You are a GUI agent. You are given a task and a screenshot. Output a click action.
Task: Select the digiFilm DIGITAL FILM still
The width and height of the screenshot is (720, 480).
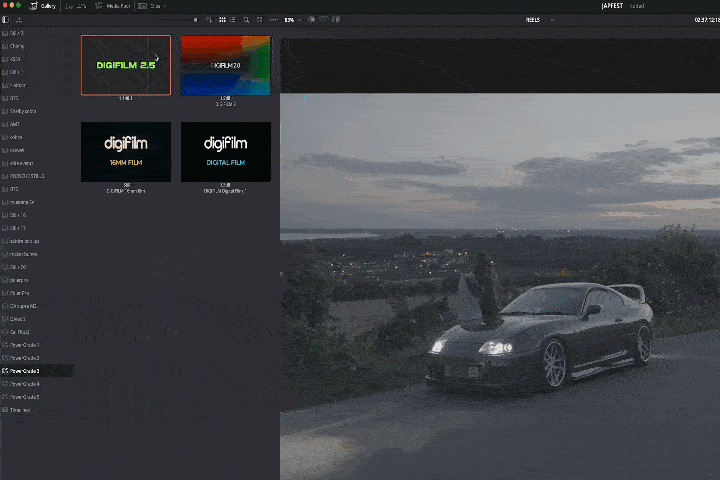point(225,152)
